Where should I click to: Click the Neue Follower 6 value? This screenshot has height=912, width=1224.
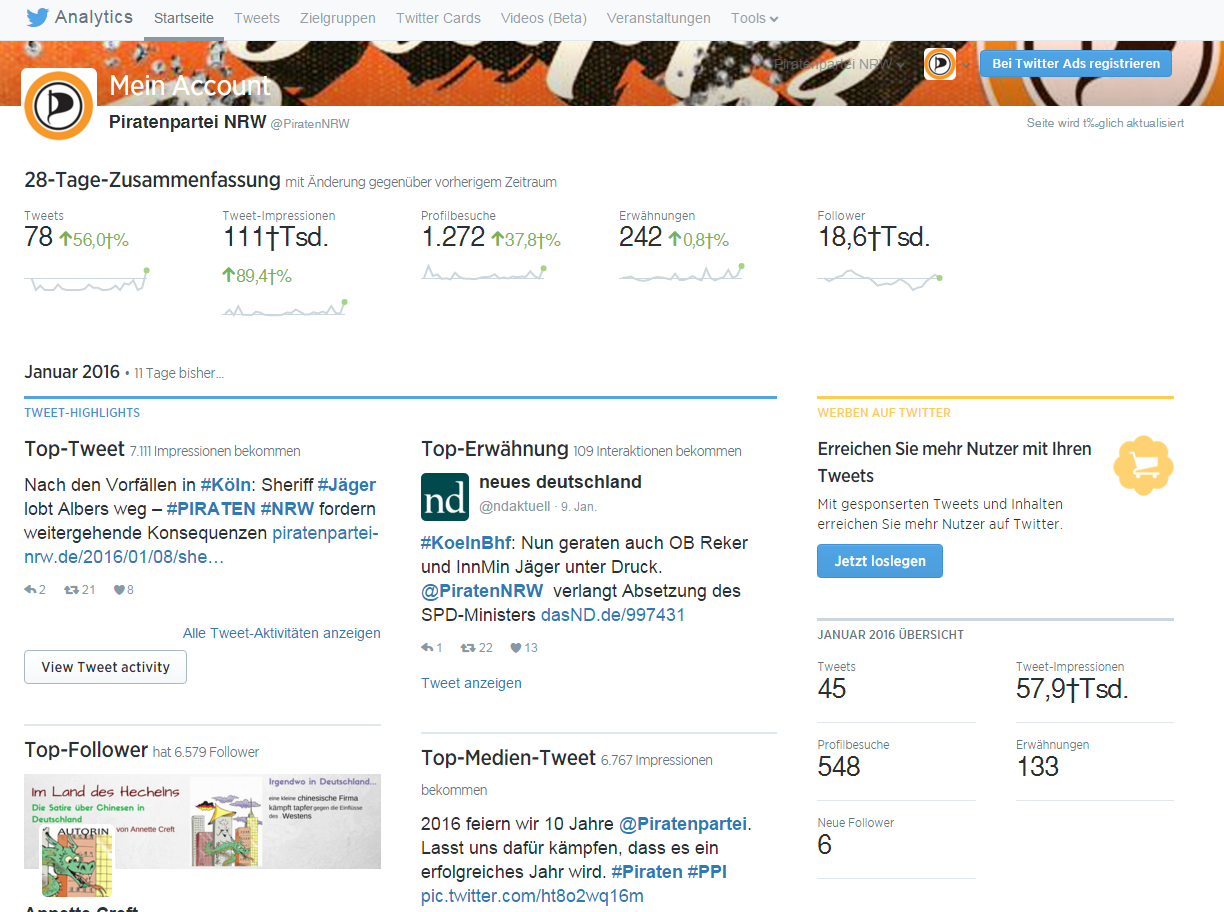tap(824, 845)
